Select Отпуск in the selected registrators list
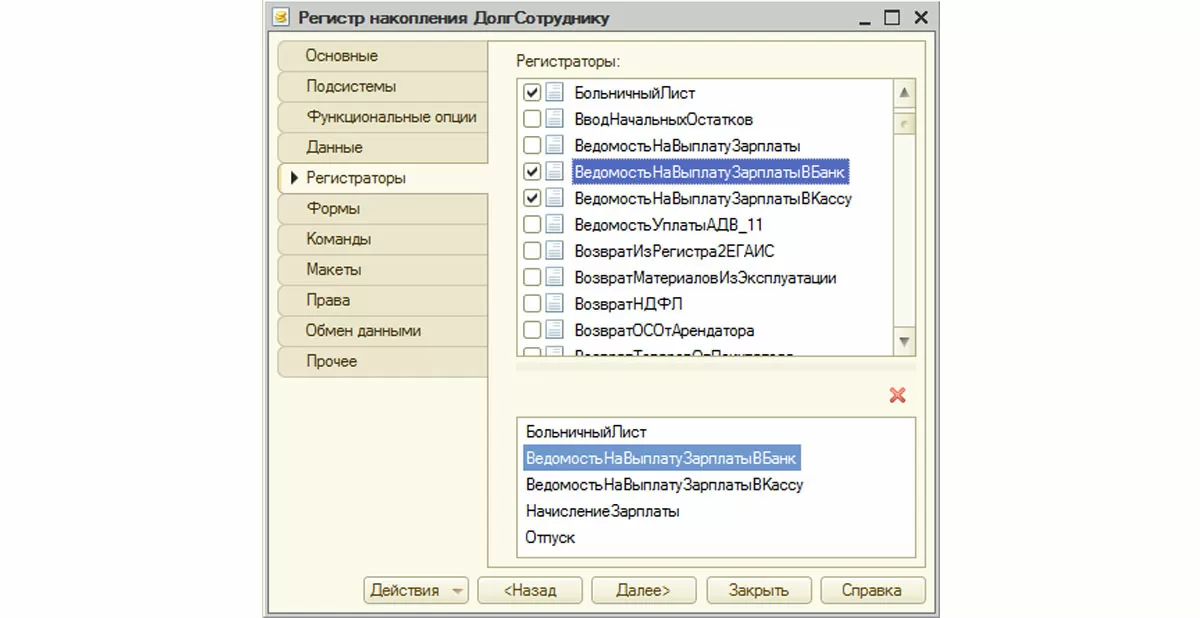Image resolution: width=1200 pixels, height=618 pixels. (550, 537)
